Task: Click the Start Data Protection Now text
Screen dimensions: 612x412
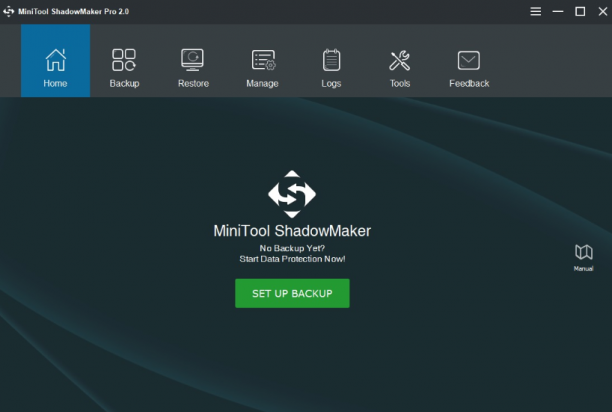Action: pos(292,259)
